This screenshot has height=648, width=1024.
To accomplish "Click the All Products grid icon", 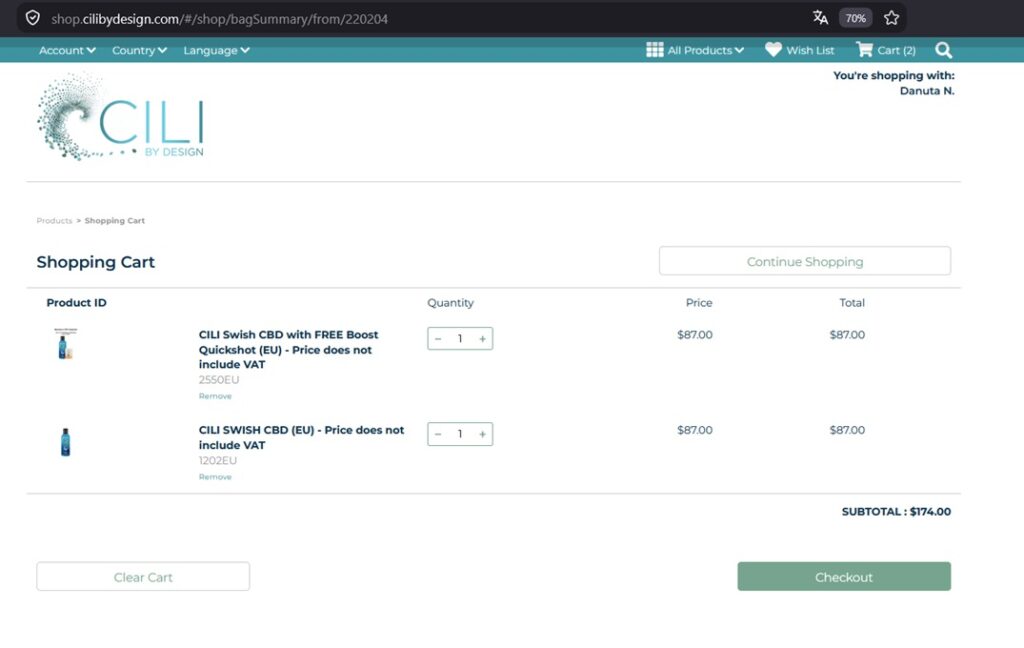I will (x=654, y=50).
